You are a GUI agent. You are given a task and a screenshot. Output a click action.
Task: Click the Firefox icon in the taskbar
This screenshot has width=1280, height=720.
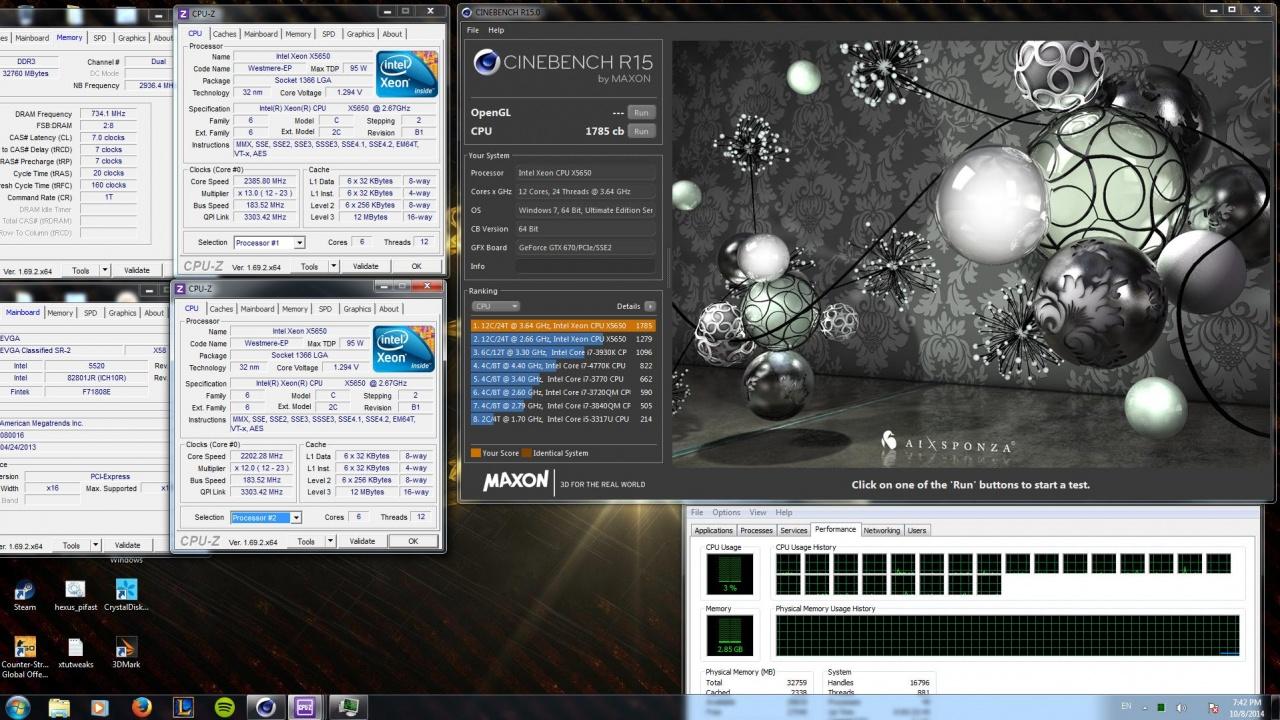[x=140, y=707]
